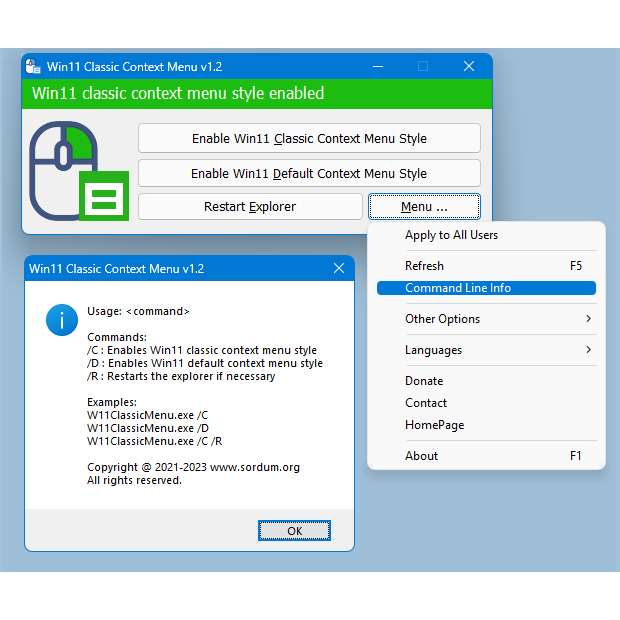Click the 'www.sordum.org' copyright line

pos(193,467)
